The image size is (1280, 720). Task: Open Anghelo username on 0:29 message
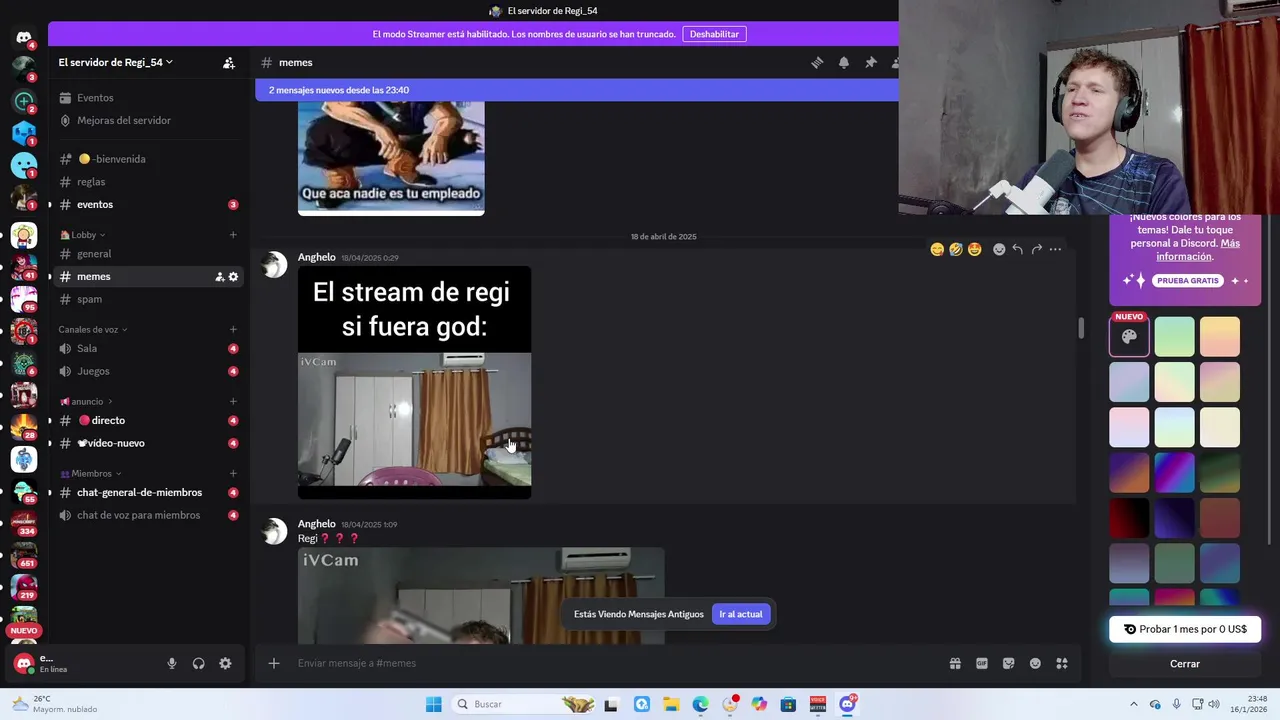[316, 257]
